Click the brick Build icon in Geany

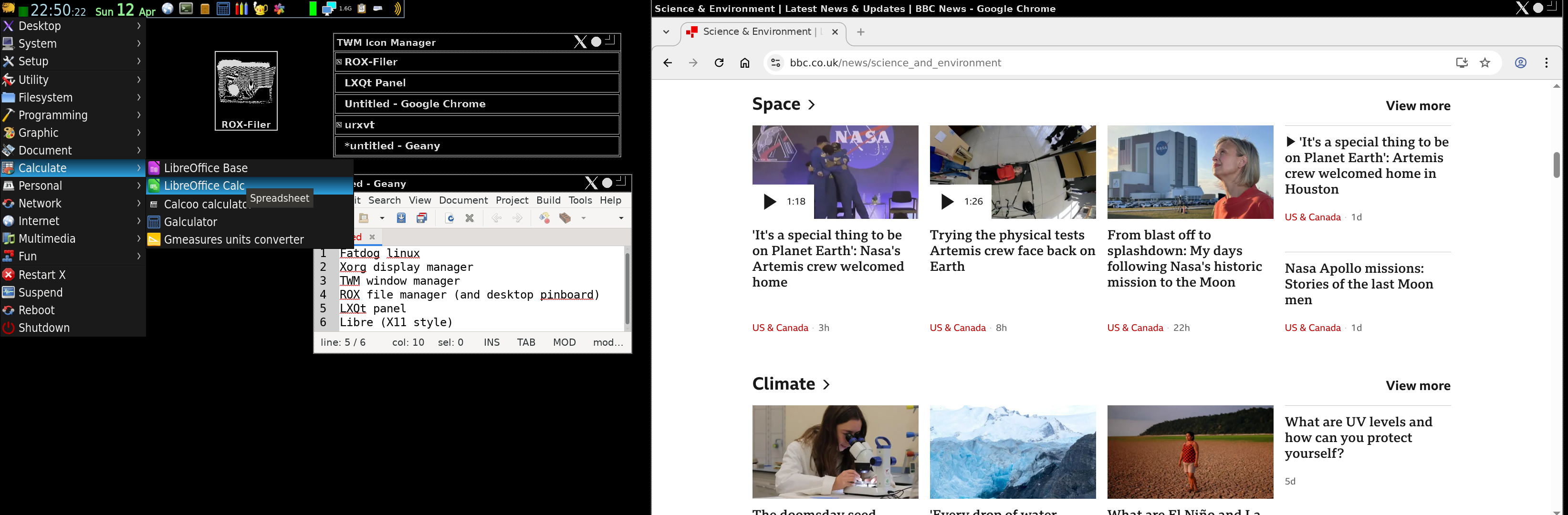[565, 217]
